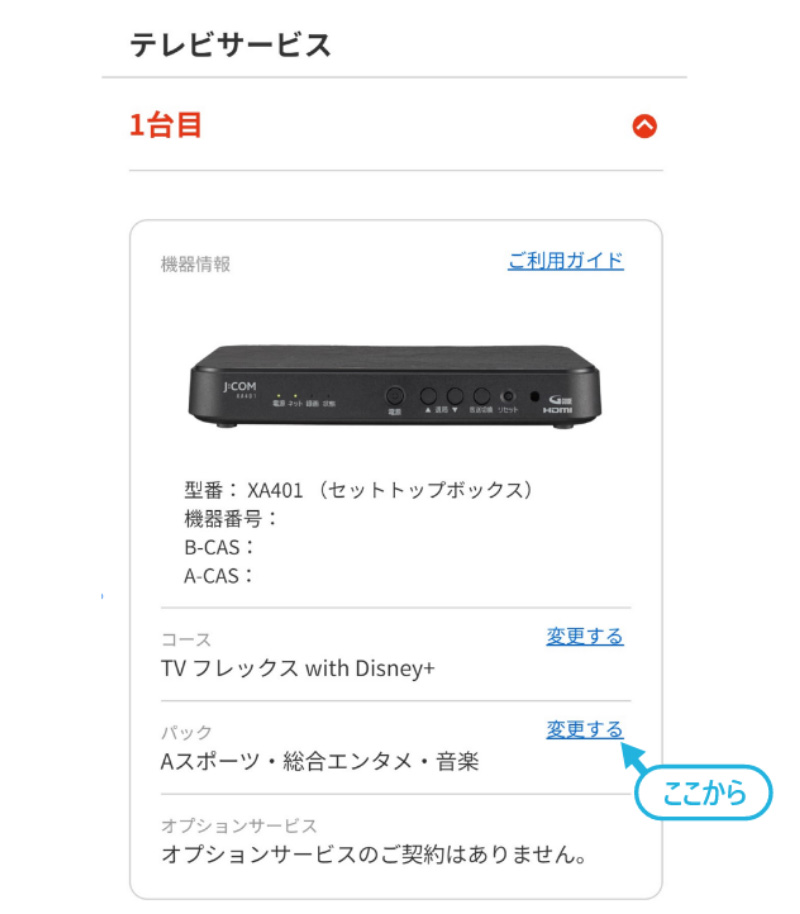Select the Aスポーツ・総合エンタメ・音楽 pack name

[320, 761]
